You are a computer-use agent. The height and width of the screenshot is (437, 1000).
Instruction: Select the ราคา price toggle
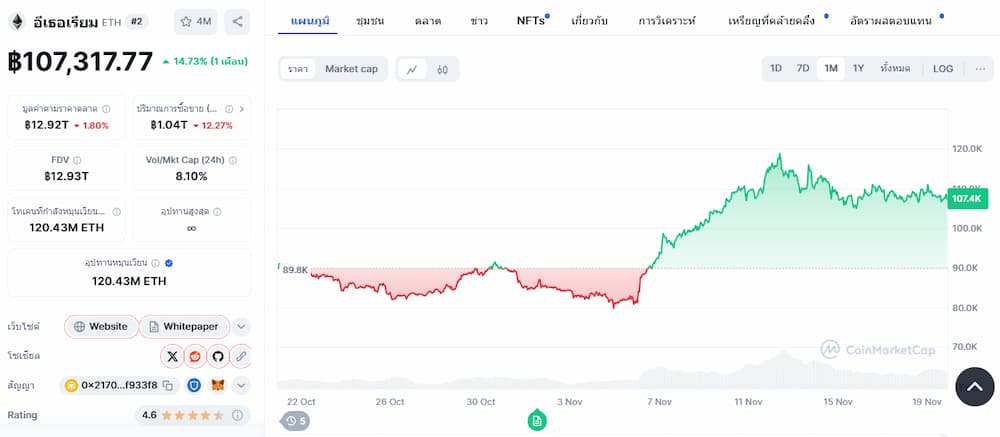pyautogui.click(x=297, y=69)
